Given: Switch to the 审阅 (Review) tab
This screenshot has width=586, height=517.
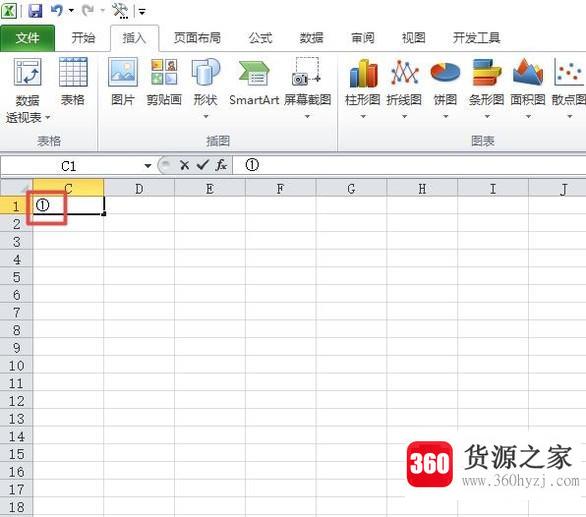Looking at the screenshot, I should (363, 38).
